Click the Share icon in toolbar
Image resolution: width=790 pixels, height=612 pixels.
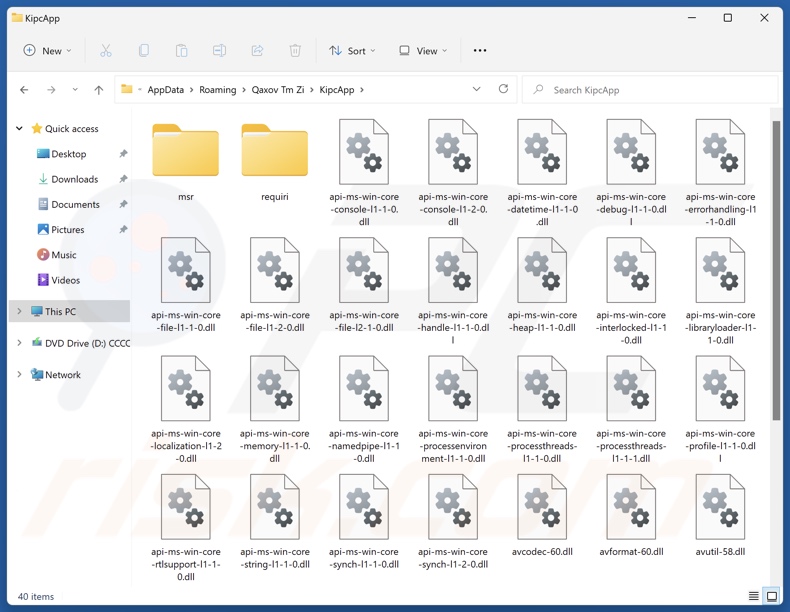(257, 51)
